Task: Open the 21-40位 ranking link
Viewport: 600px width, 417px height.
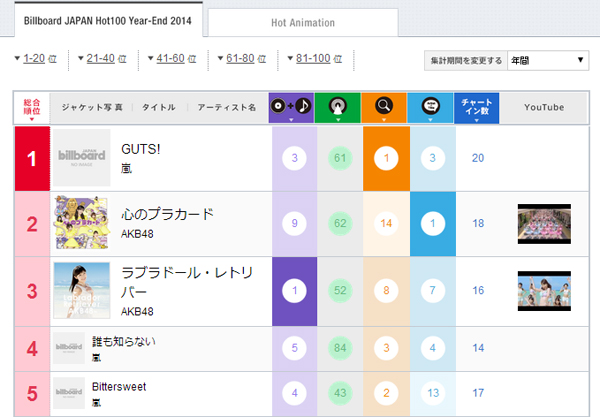Action: [x=105, y=60]
